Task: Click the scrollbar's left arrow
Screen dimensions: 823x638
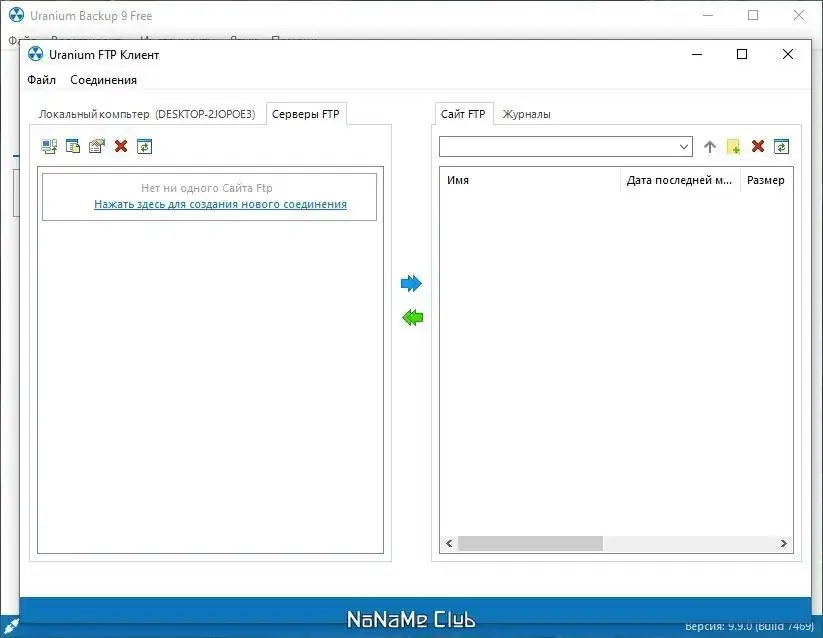Action: (x=449, y=544)
